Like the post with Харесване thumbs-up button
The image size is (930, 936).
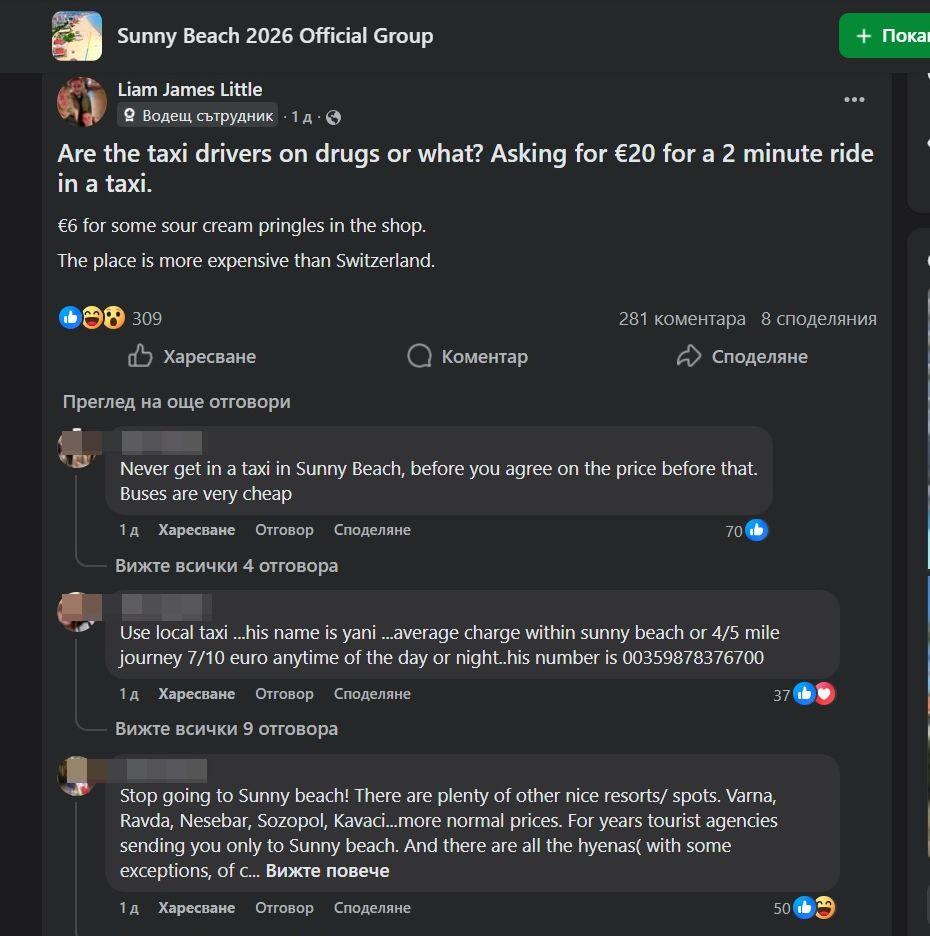[x=192, y=356]
